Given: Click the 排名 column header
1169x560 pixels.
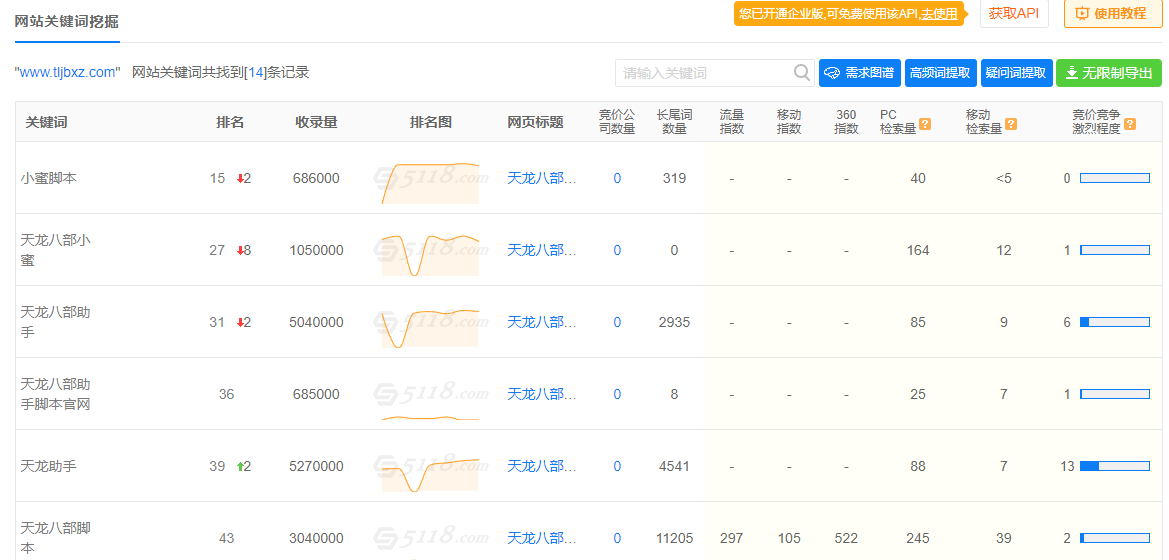Looking at the screenshot, I should coord(230,122).
